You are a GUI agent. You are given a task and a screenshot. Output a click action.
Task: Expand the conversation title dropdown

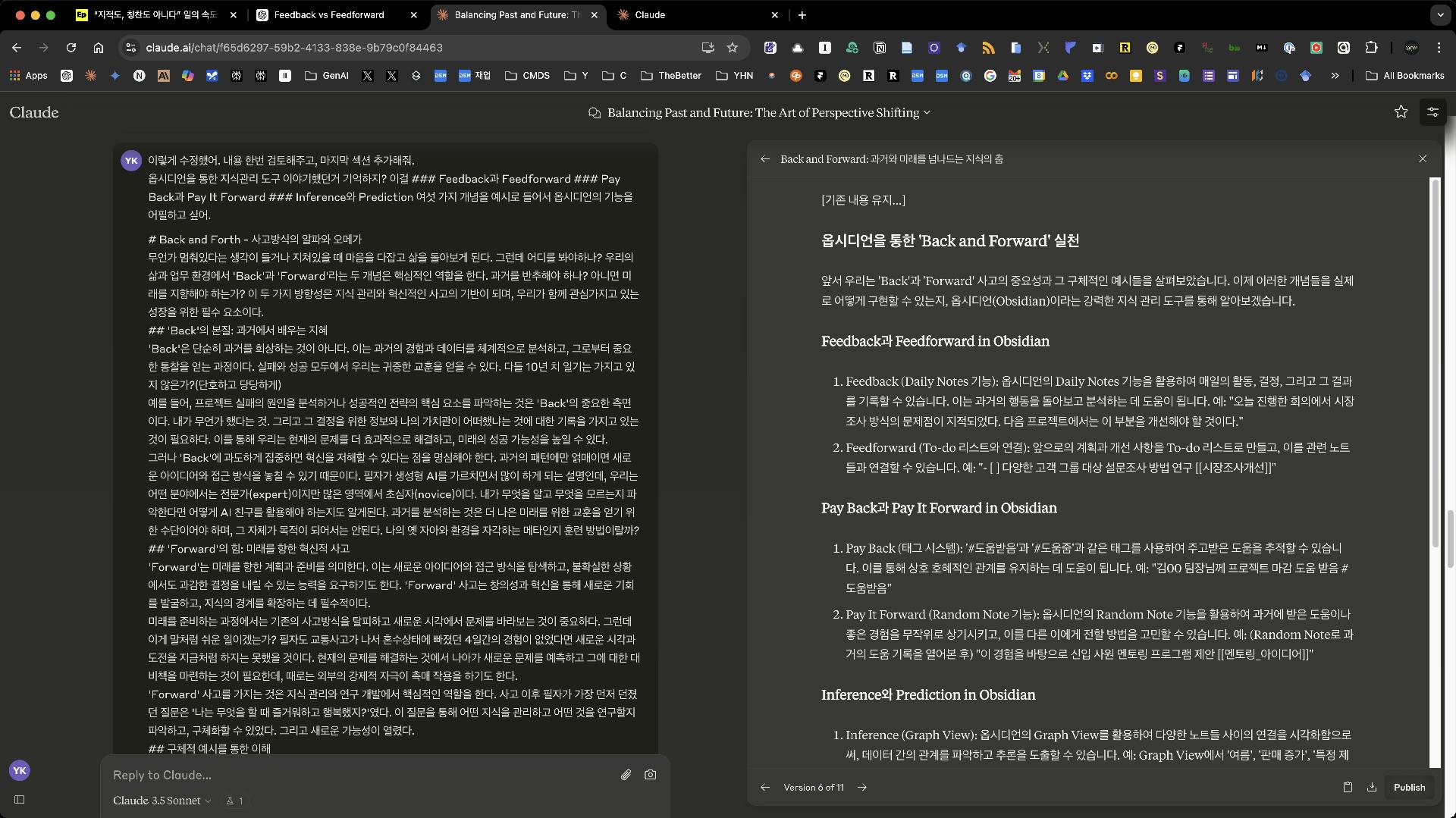(x=927, y=113)
